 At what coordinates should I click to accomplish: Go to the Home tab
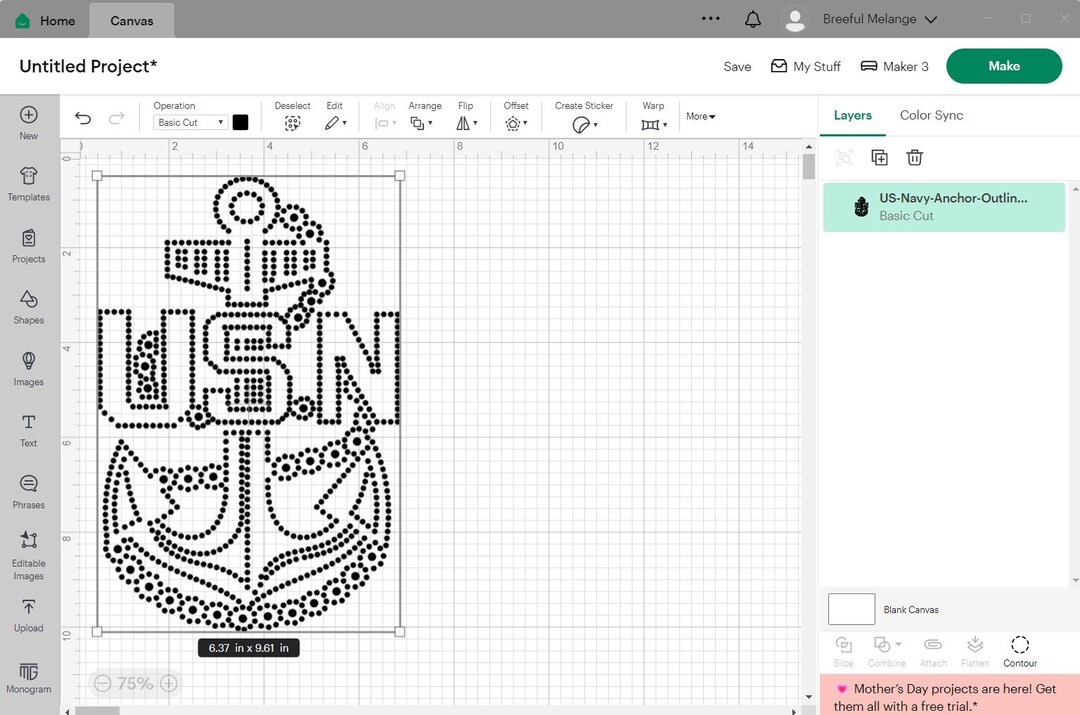click(44, 20)
